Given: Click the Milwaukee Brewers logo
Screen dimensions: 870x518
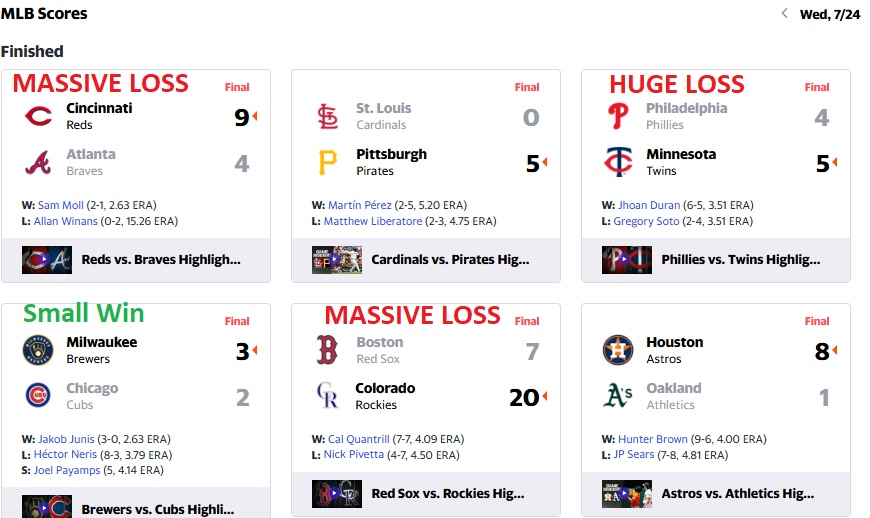Looking at the screenshot, I should tap(38, 350).
